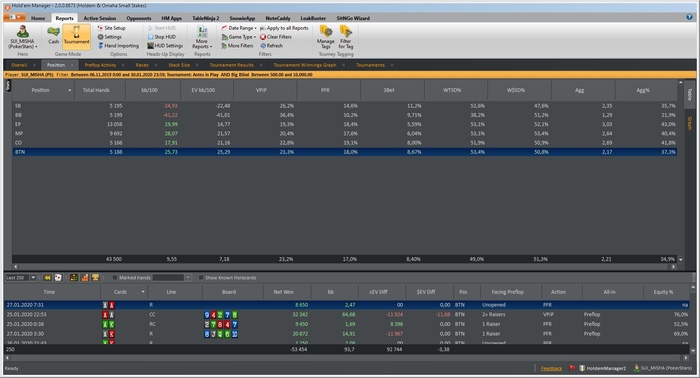Click the Feedback link

551,368
